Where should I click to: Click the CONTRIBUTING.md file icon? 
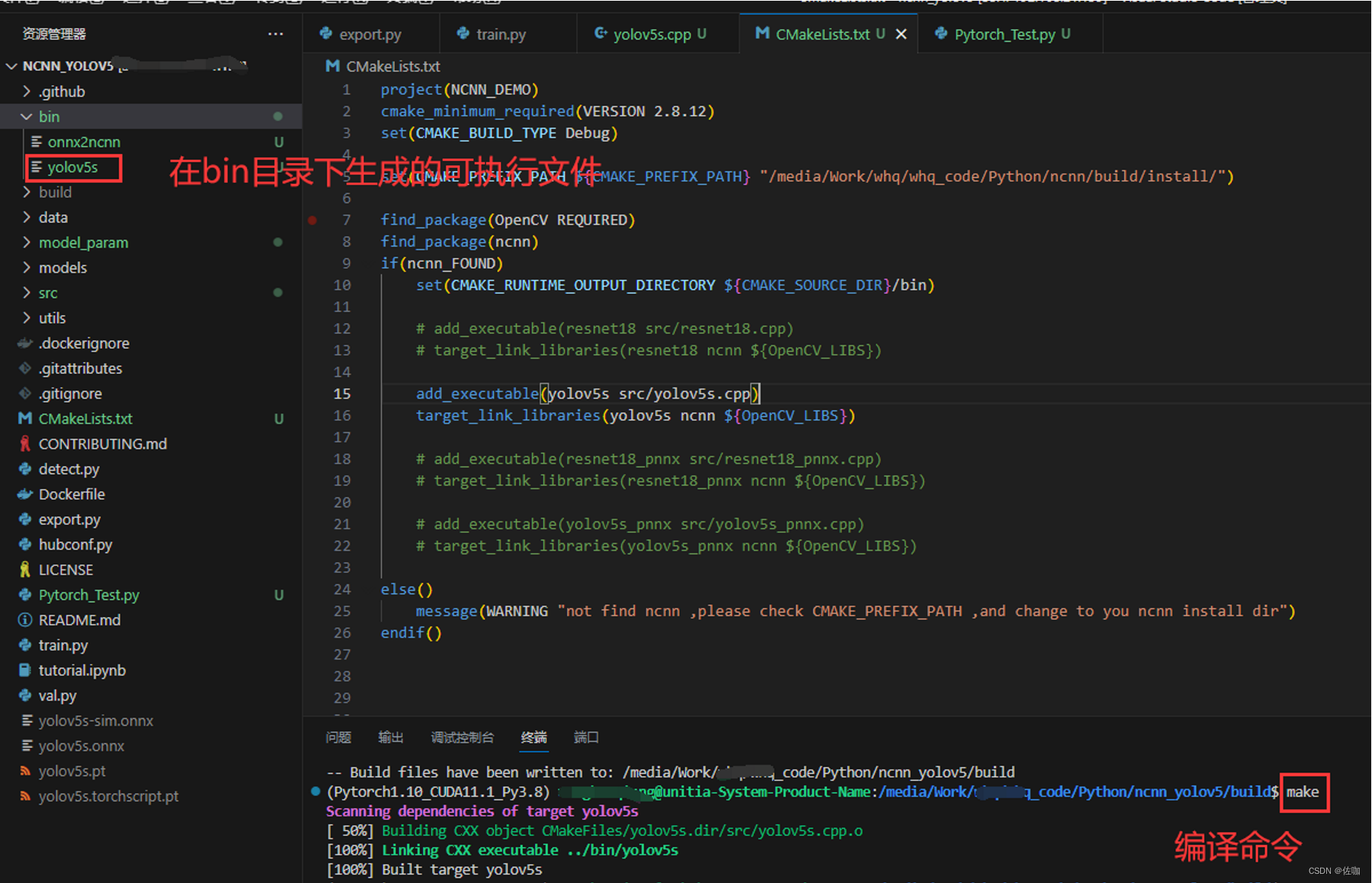25,444
